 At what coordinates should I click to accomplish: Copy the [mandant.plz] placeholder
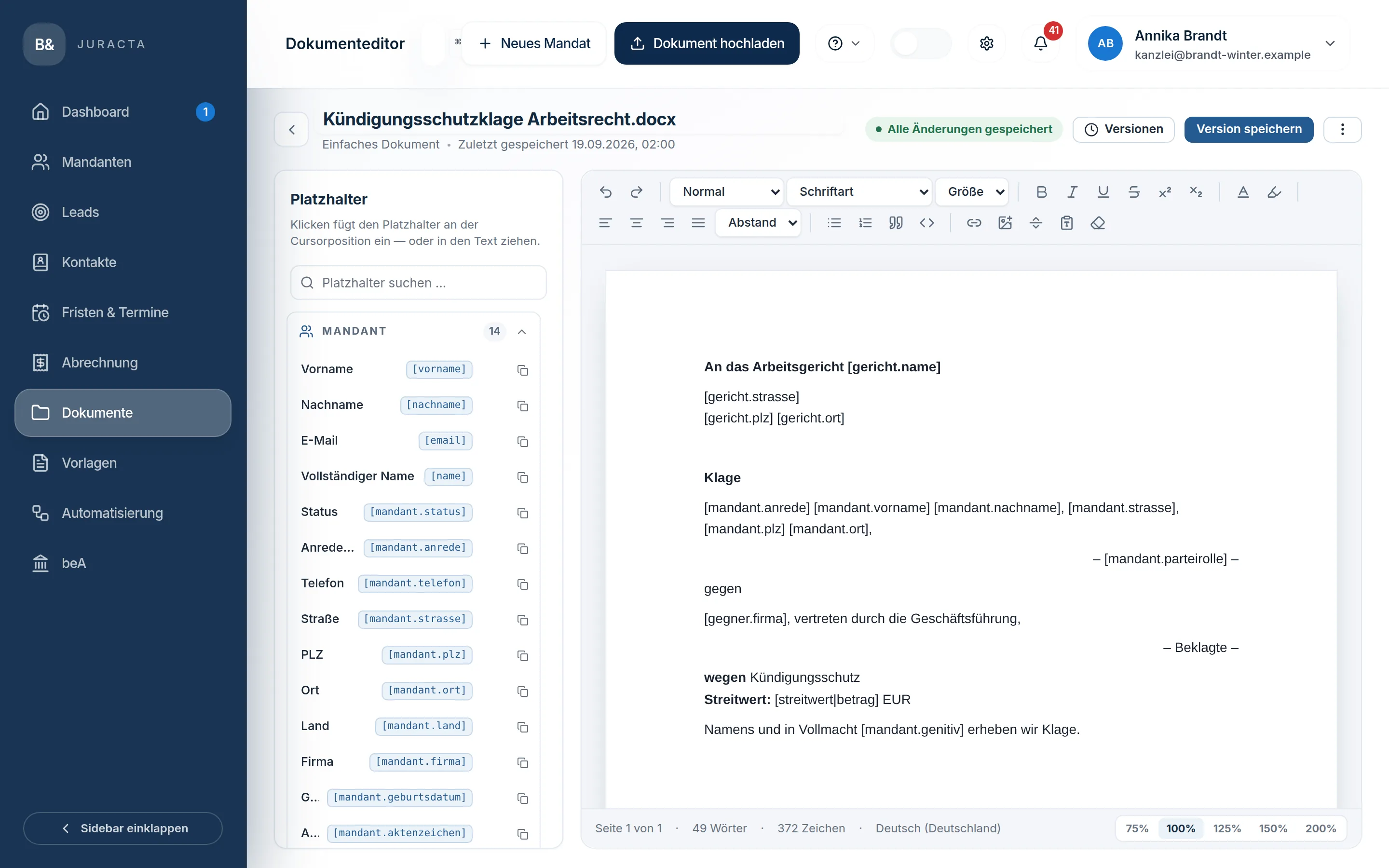tap(522, 655)
